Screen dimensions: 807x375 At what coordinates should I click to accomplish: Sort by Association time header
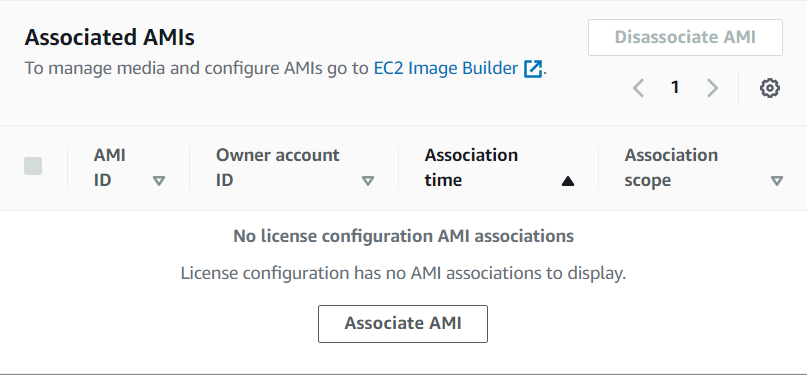[471, 168]
